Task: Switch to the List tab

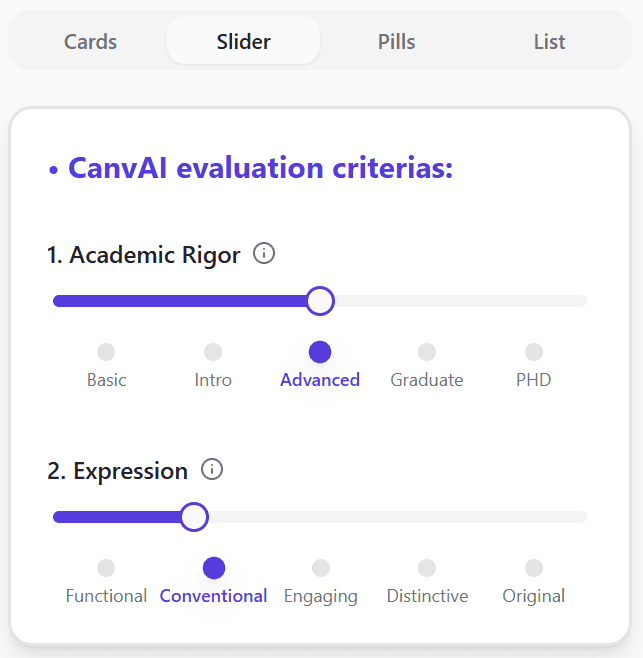Action: click(x=549, y=42)
